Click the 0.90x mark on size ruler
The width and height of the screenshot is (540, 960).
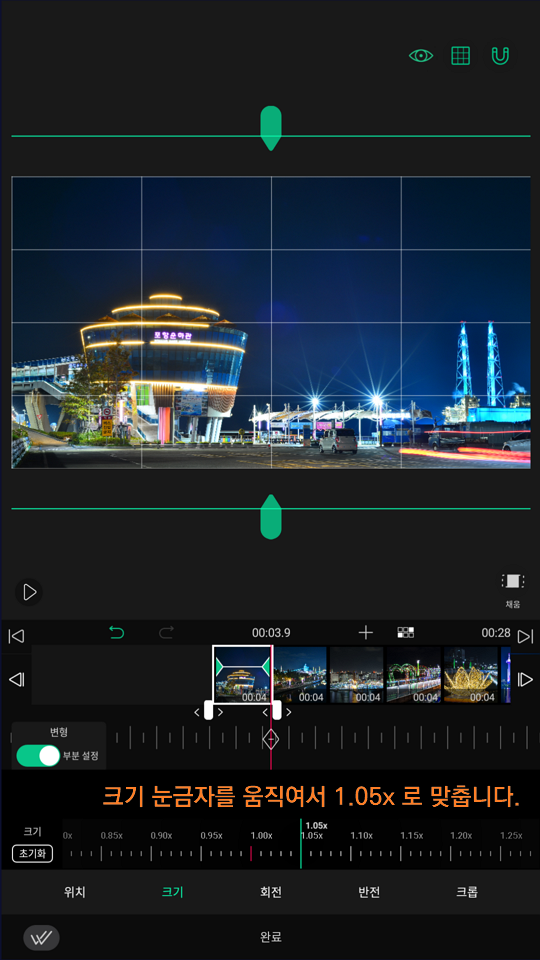pyautogui.click(x=161, y=835)
